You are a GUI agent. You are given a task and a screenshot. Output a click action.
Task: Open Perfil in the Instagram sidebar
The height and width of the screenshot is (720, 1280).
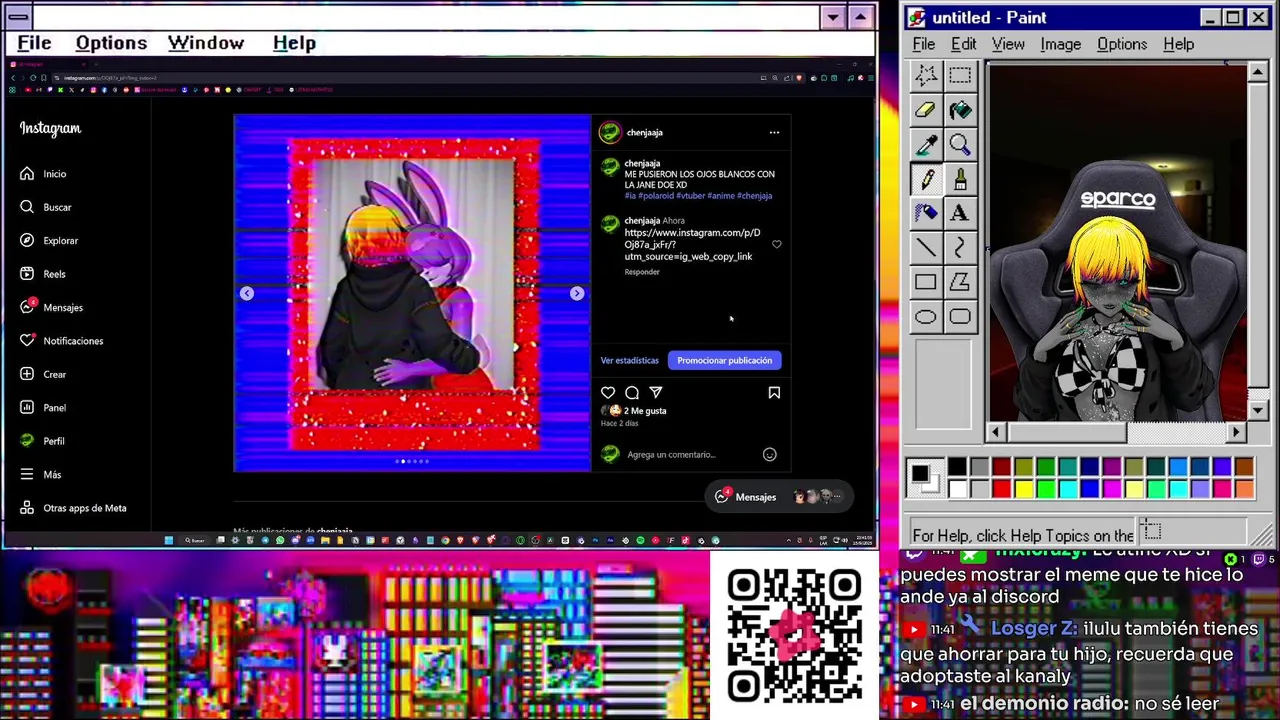pyautogui.click(x=42, y=441)
